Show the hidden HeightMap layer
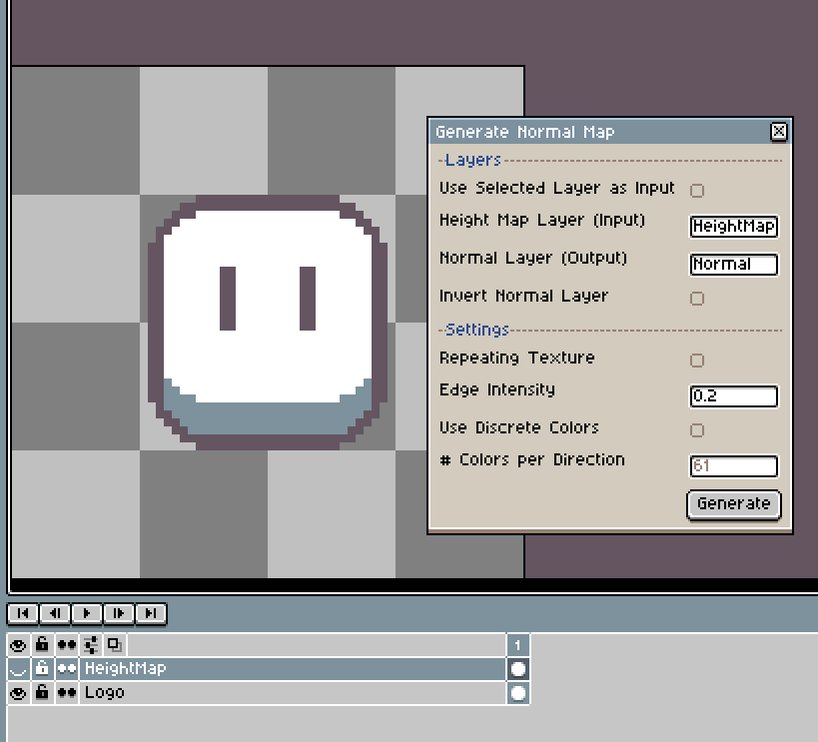Image resolution: width=818 pixels, height=742 pixels. (16, 668)
